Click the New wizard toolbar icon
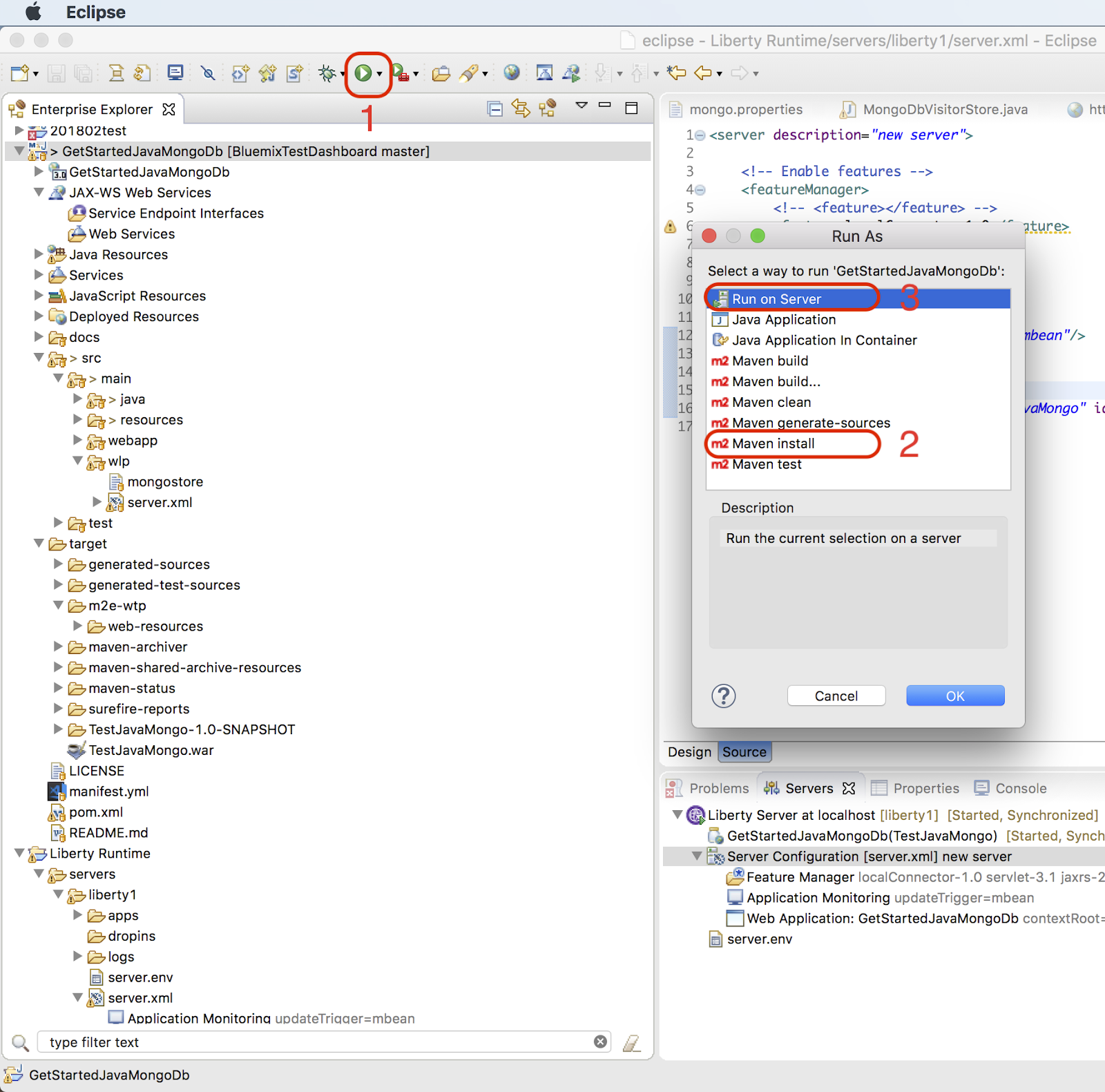This screenshot has height=1092, width=1105. click(20, 73)
